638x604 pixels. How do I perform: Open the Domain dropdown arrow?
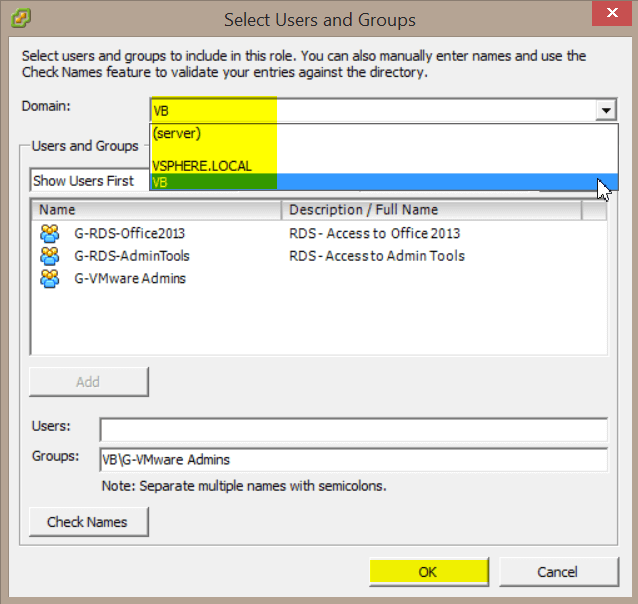606,110
